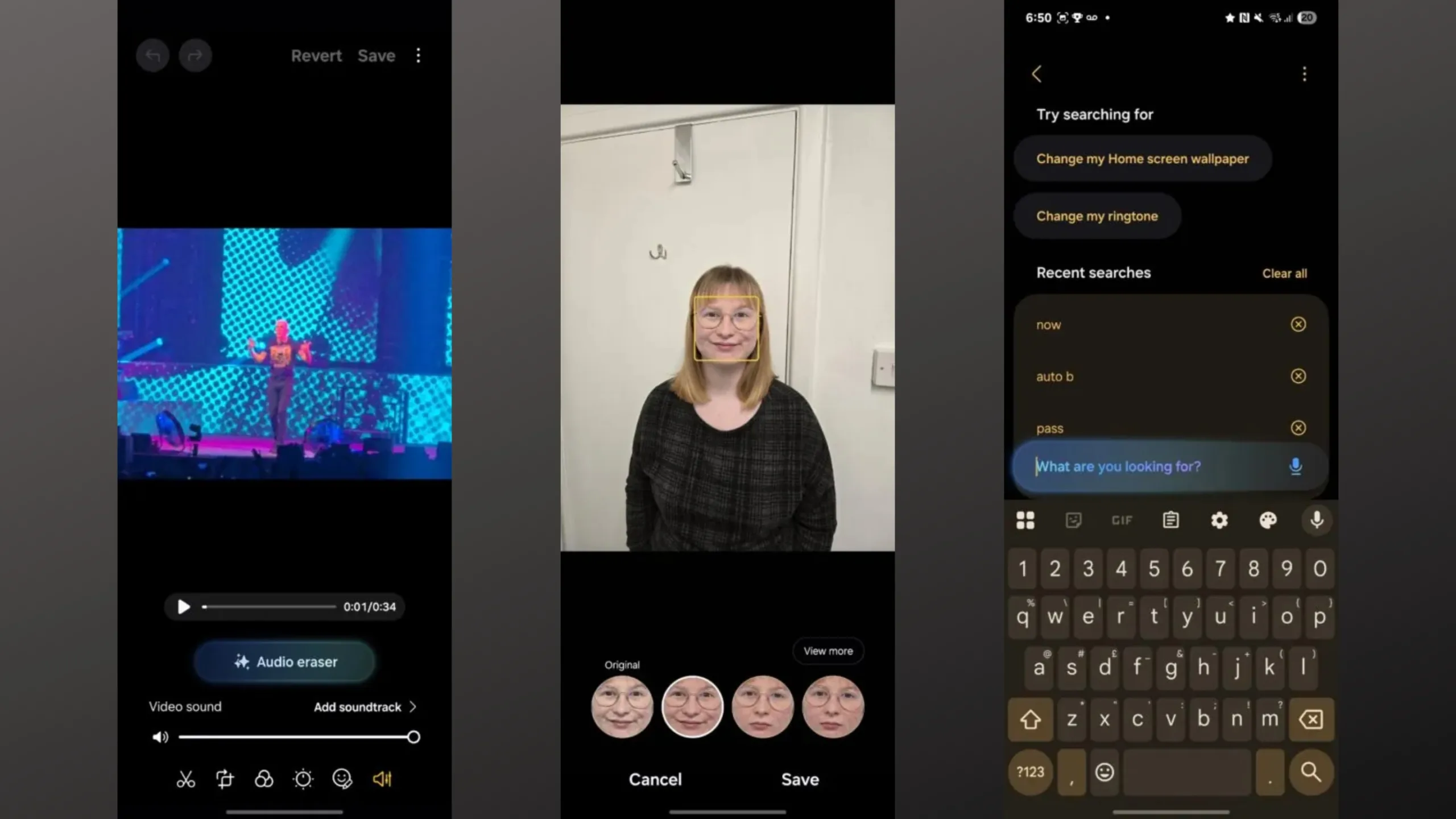The width and height of the screenshot is (1456, 819).
Task: Select Change my Home screen wallpaper suggestion
Action: [x=1143, y=159]
